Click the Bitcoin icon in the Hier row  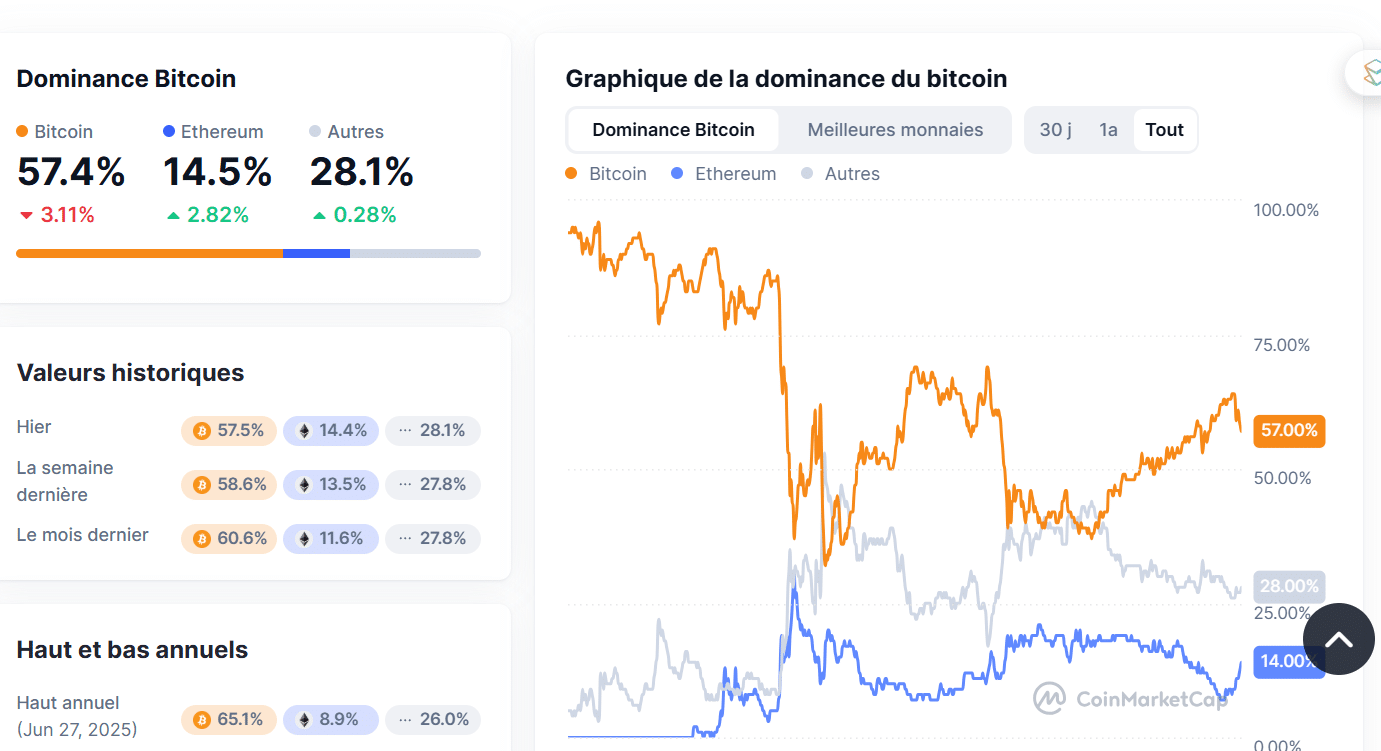201,431
